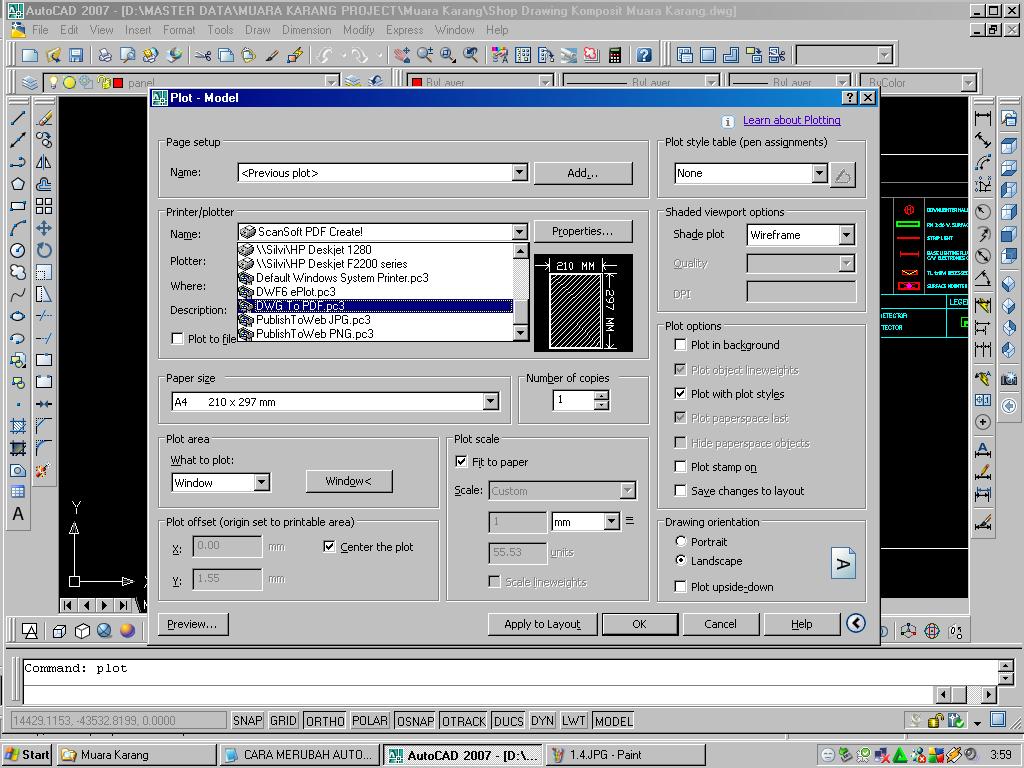Open What to plot Window dropdown

click(x=262, y=482)
